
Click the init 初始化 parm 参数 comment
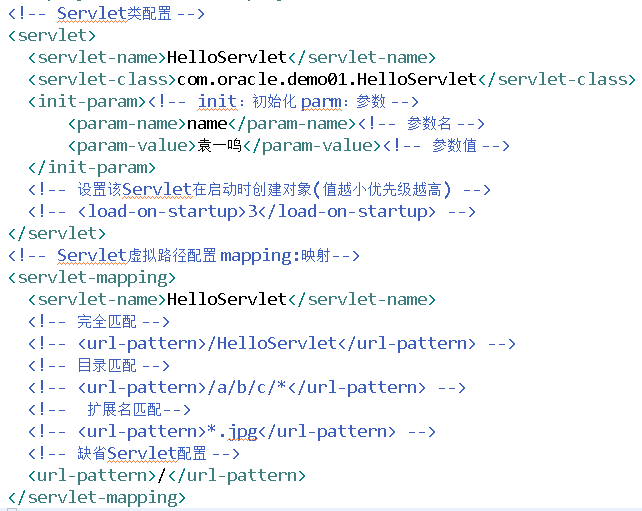click(x=283, y=102)
